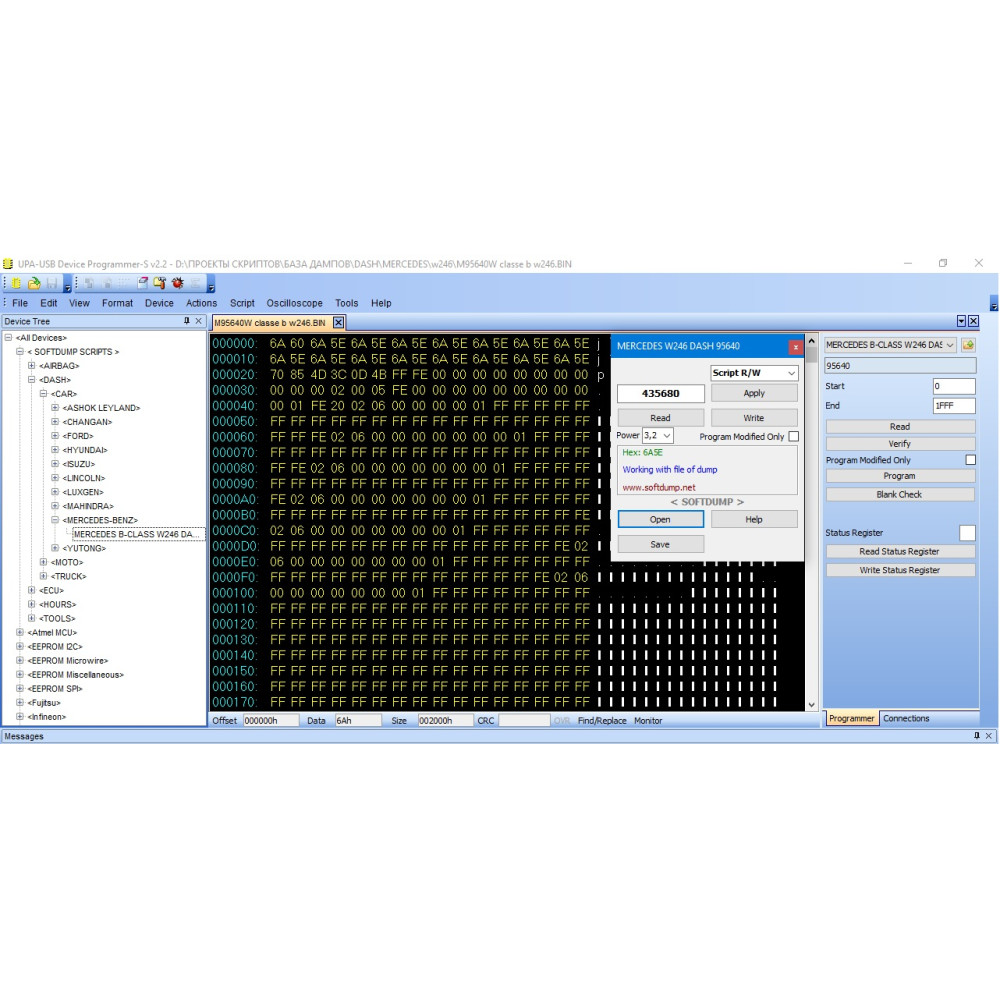Toggle Program Modified Only in Programmer panel
Viewport: 1000px width, 1000px height.
pyautogui.click(x=970, y=460)
